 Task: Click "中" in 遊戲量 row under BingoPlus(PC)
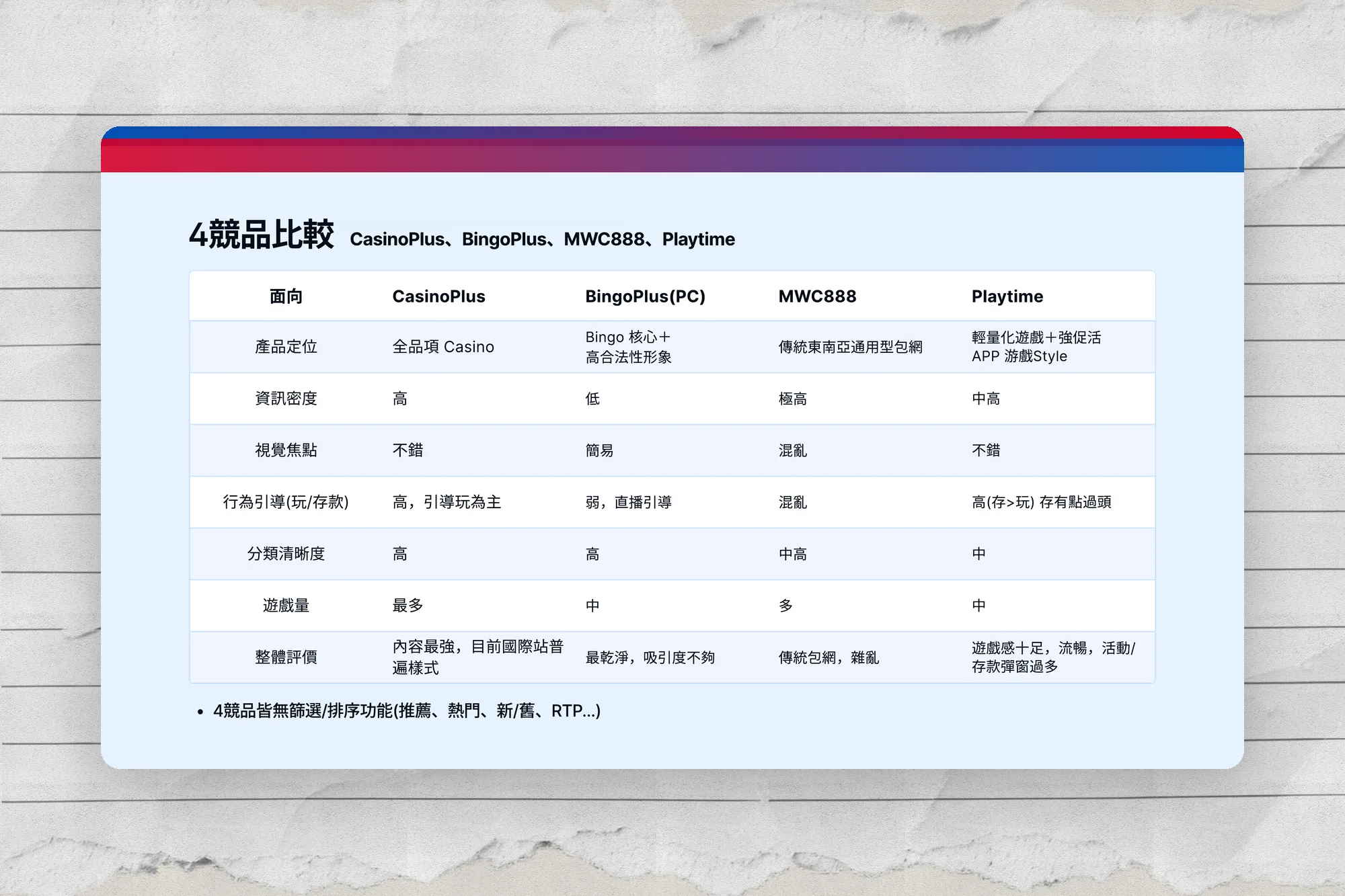coord(592,606)
